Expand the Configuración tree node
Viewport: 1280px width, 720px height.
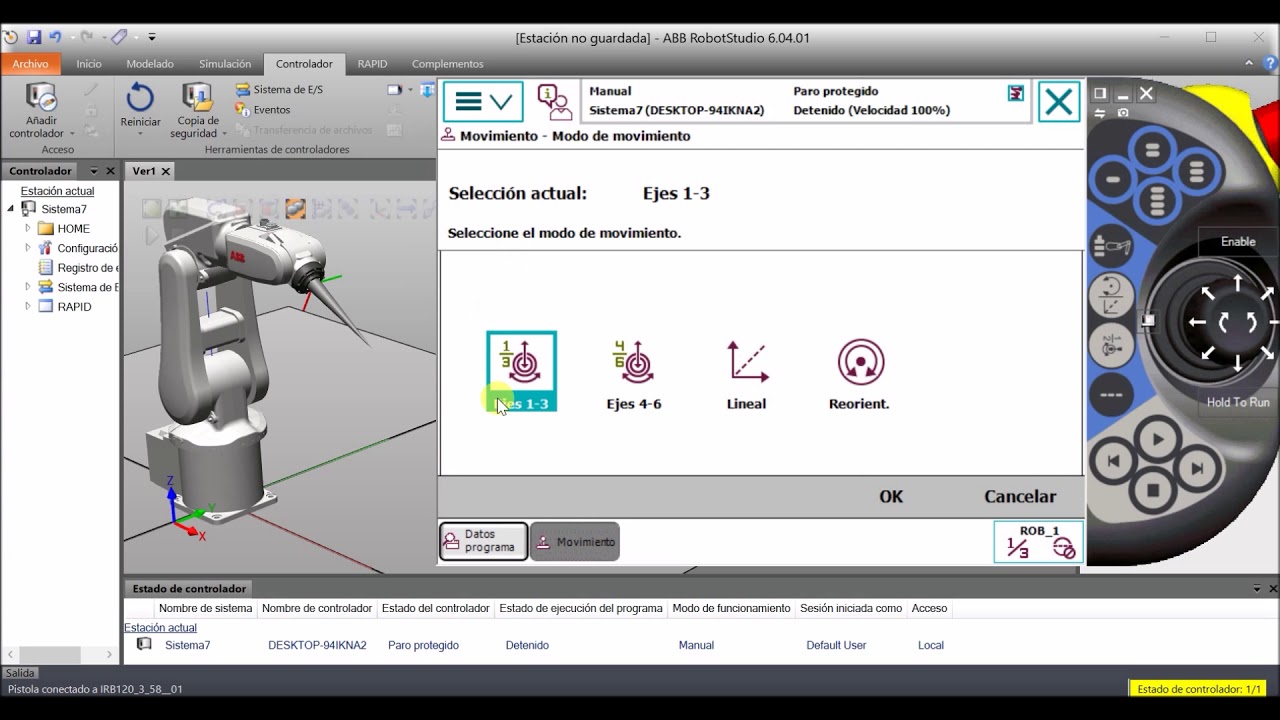coord(28,248)
